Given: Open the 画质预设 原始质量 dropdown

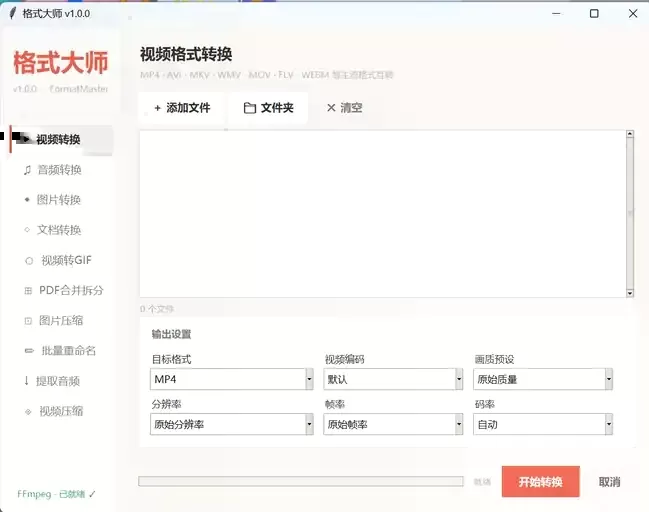Looking at the screenshot, I should (543, 379).
